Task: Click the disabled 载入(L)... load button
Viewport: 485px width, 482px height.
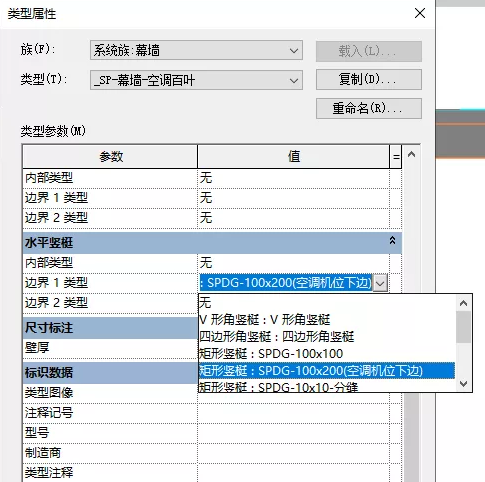Action: 369,51
